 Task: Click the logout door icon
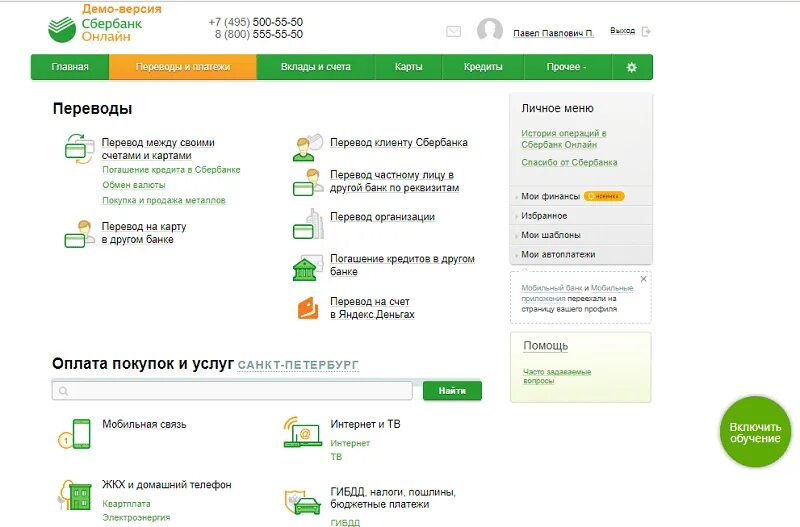point(646,32)
